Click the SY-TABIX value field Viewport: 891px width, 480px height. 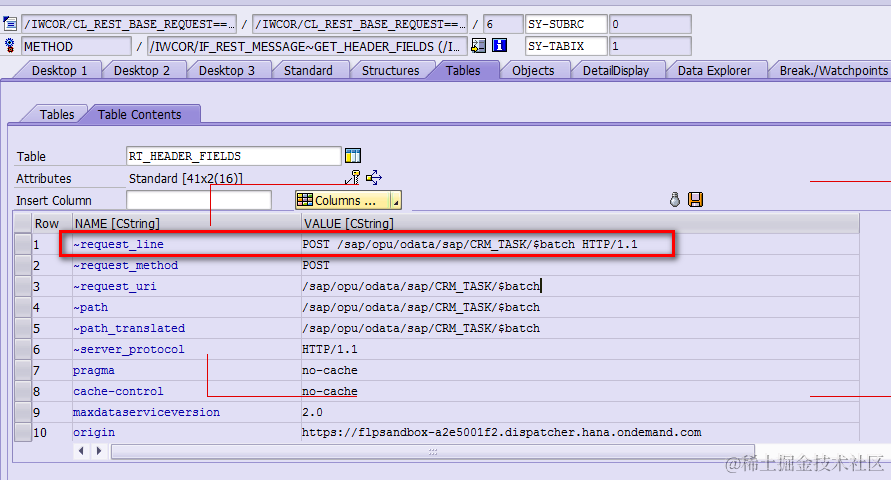pos(650,46)
